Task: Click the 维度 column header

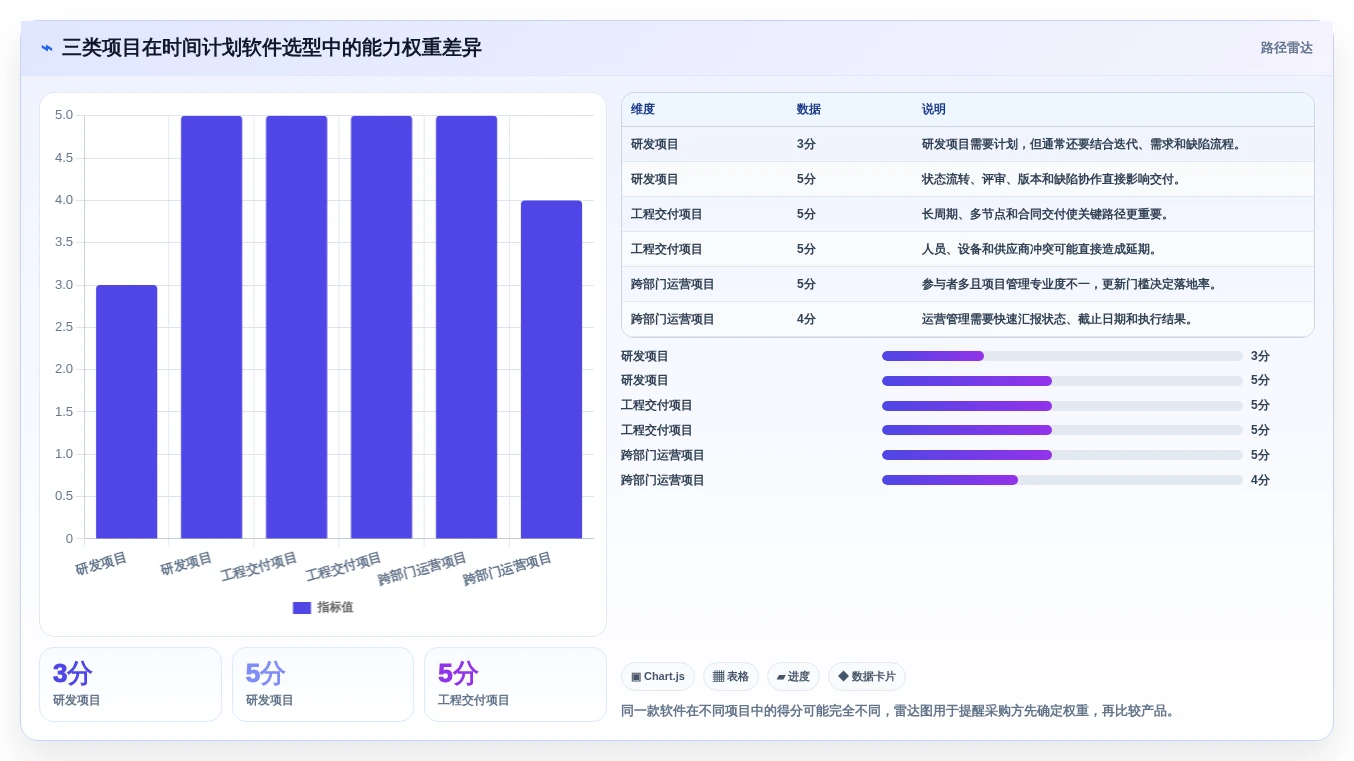Action: pyautogui.click(x=643, y=110)
